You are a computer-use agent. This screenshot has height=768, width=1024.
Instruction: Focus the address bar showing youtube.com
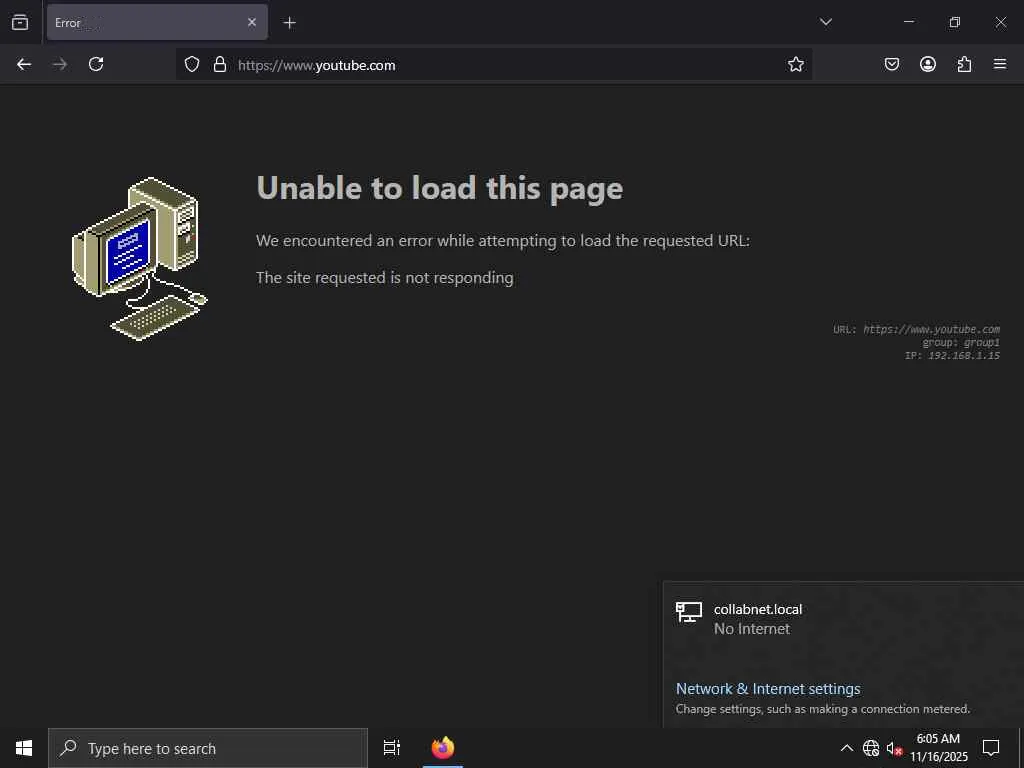[x=494, y=64]
